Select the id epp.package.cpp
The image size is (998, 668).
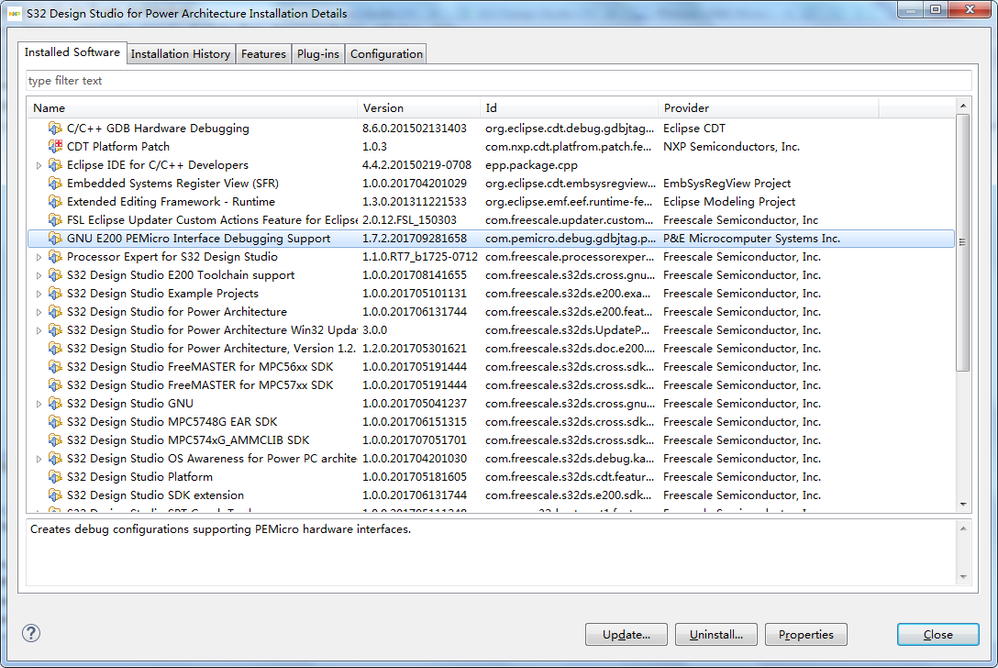(x=531, y=165)
